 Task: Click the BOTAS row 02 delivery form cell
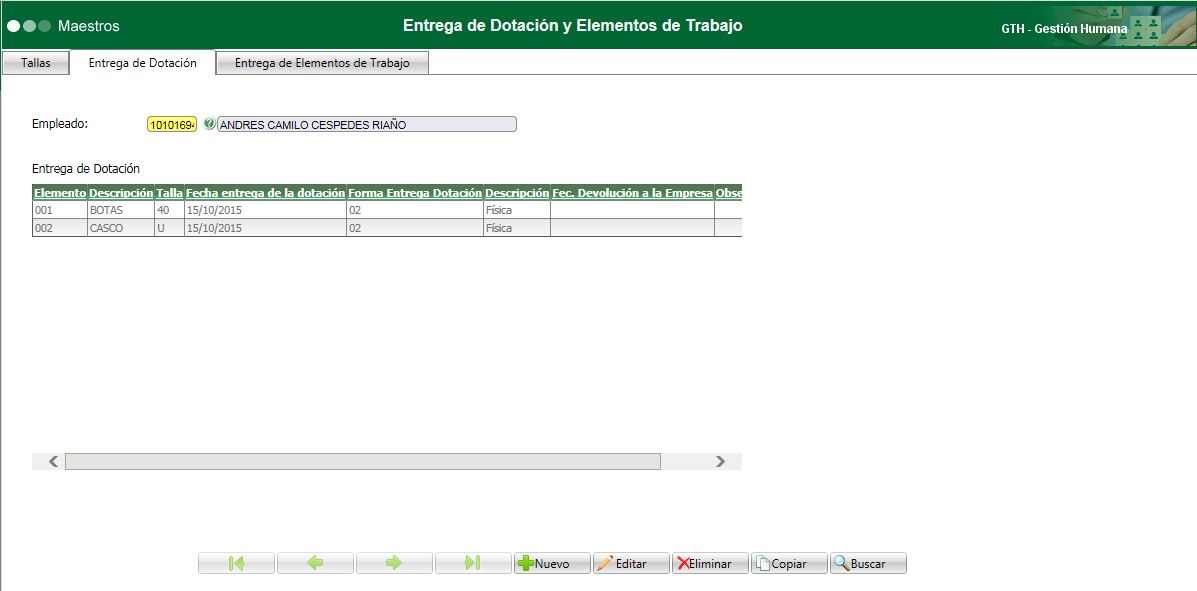click(415, 210)
